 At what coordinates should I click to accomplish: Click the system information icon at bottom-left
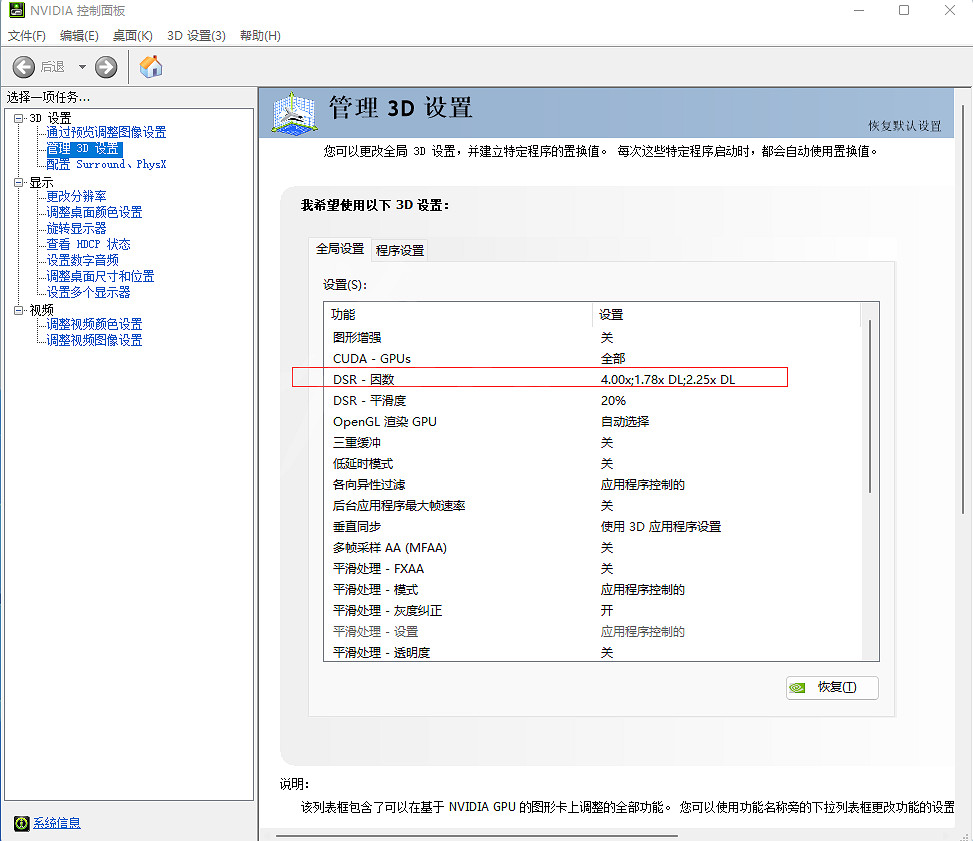21,823
